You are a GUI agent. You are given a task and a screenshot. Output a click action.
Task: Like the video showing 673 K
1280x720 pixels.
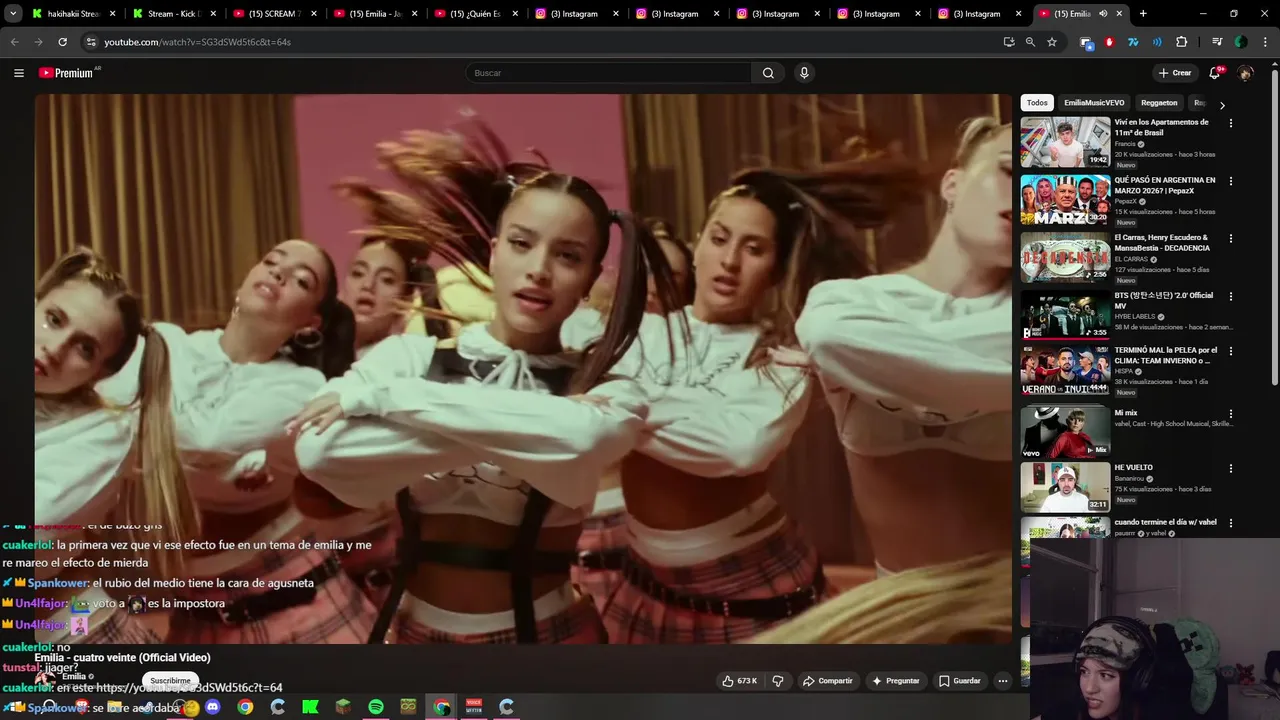pyautogui.click(x=739, y=681)
